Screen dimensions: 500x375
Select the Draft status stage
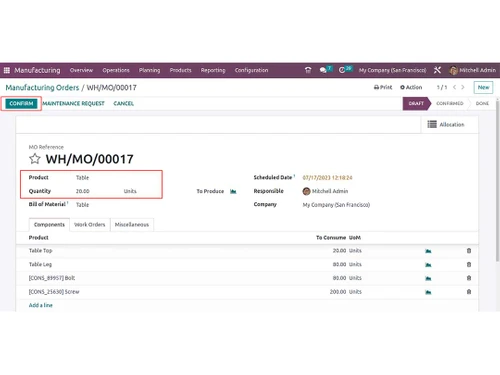pos(416,104)
